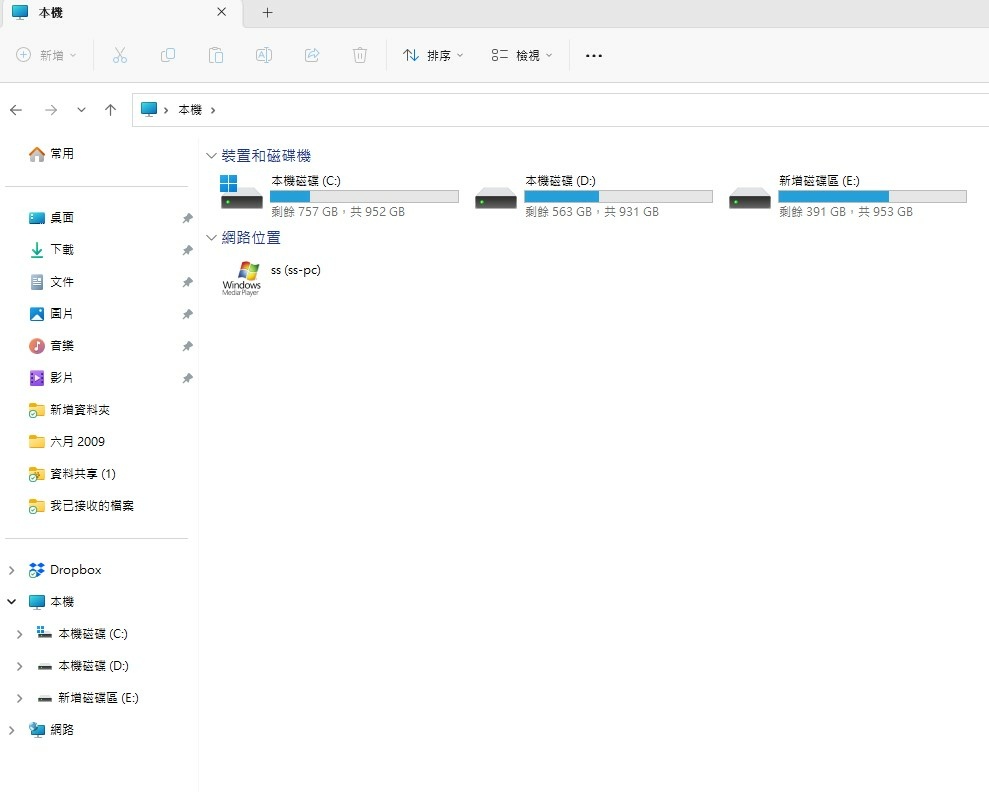989x792 pixels.
Task: Click the E: drive usage bar
Action: point(872,196)
